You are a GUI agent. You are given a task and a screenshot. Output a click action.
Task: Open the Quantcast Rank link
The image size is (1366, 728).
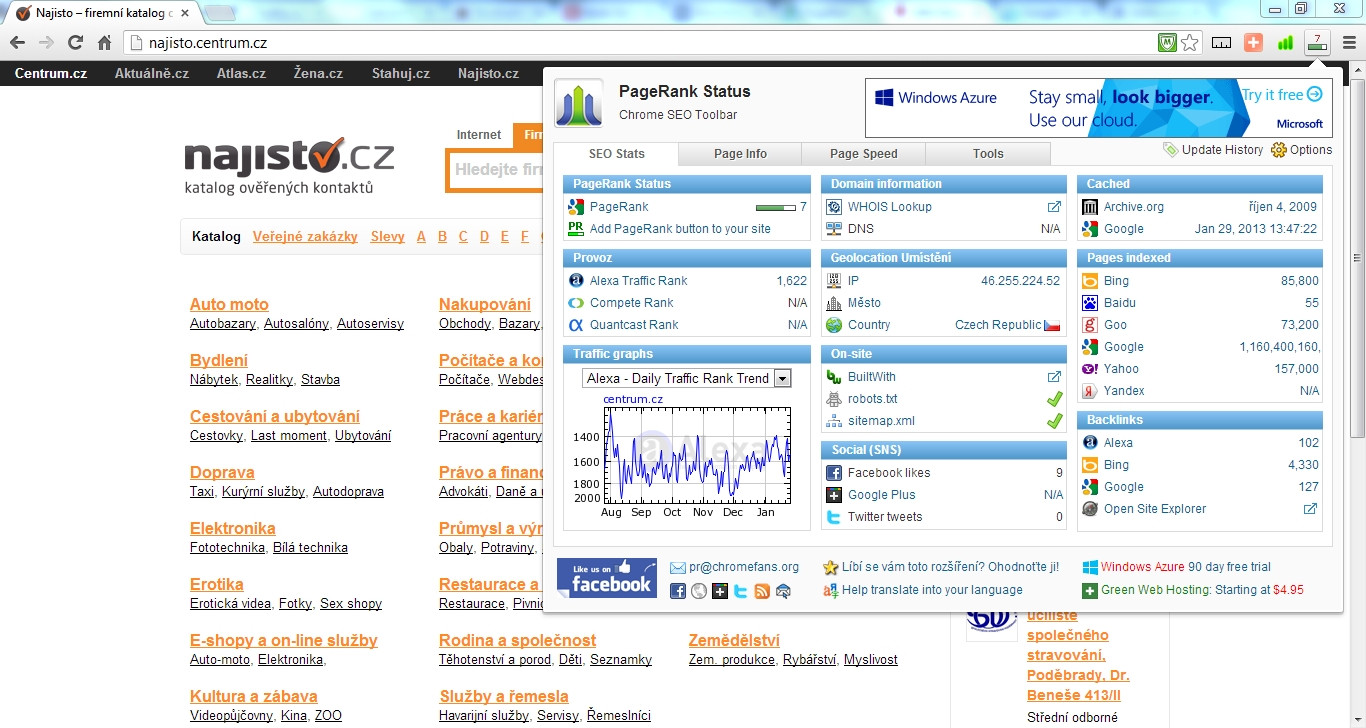pos(634,325)
